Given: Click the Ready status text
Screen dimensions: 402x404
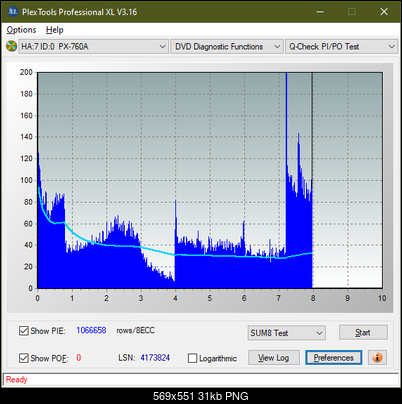Looking at the screenshot, I should (16, 379).
